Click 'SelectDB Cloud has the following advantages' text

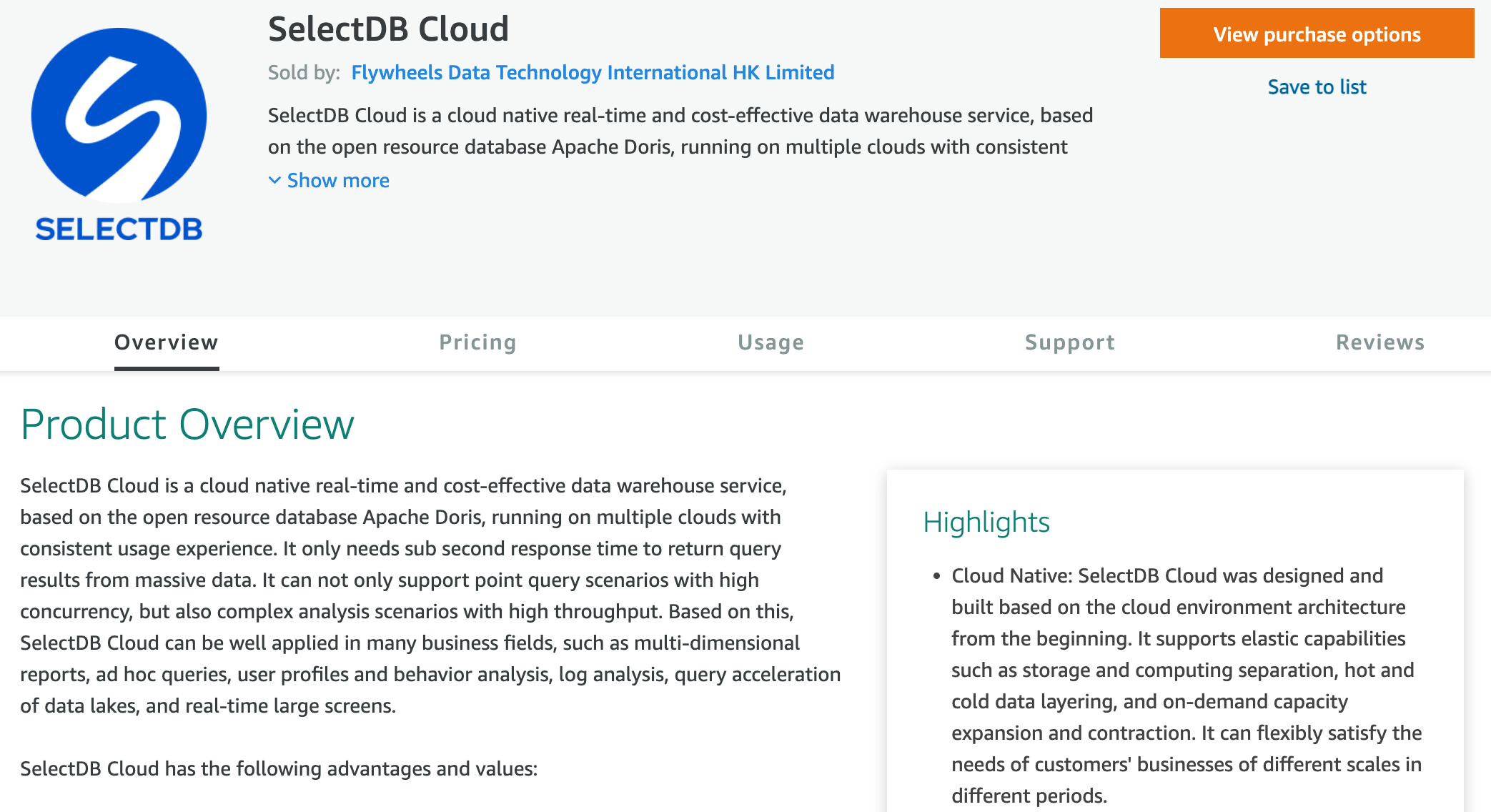279,769
